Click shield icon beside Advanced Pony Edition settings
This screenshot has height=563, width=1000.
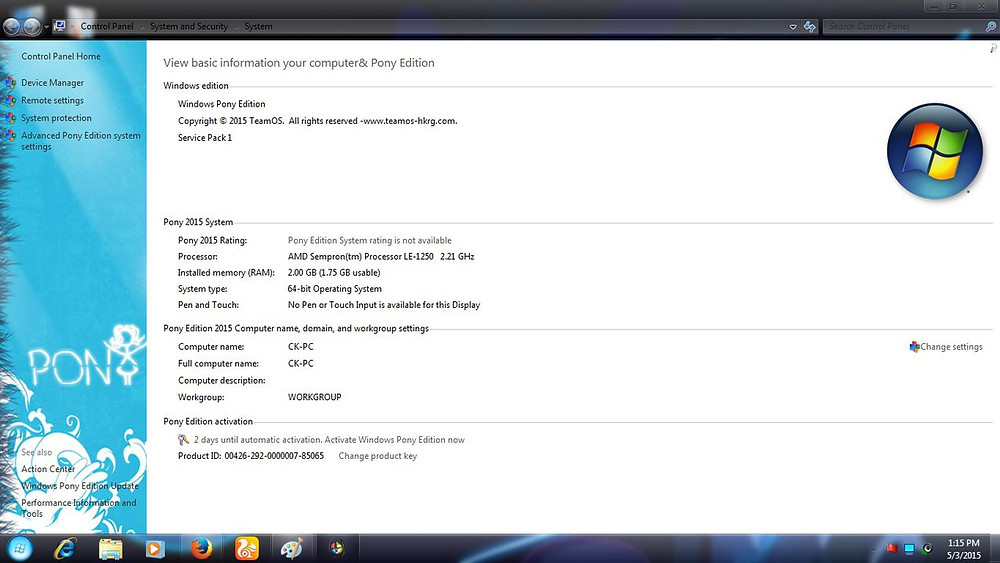click(x=10, y=135)
